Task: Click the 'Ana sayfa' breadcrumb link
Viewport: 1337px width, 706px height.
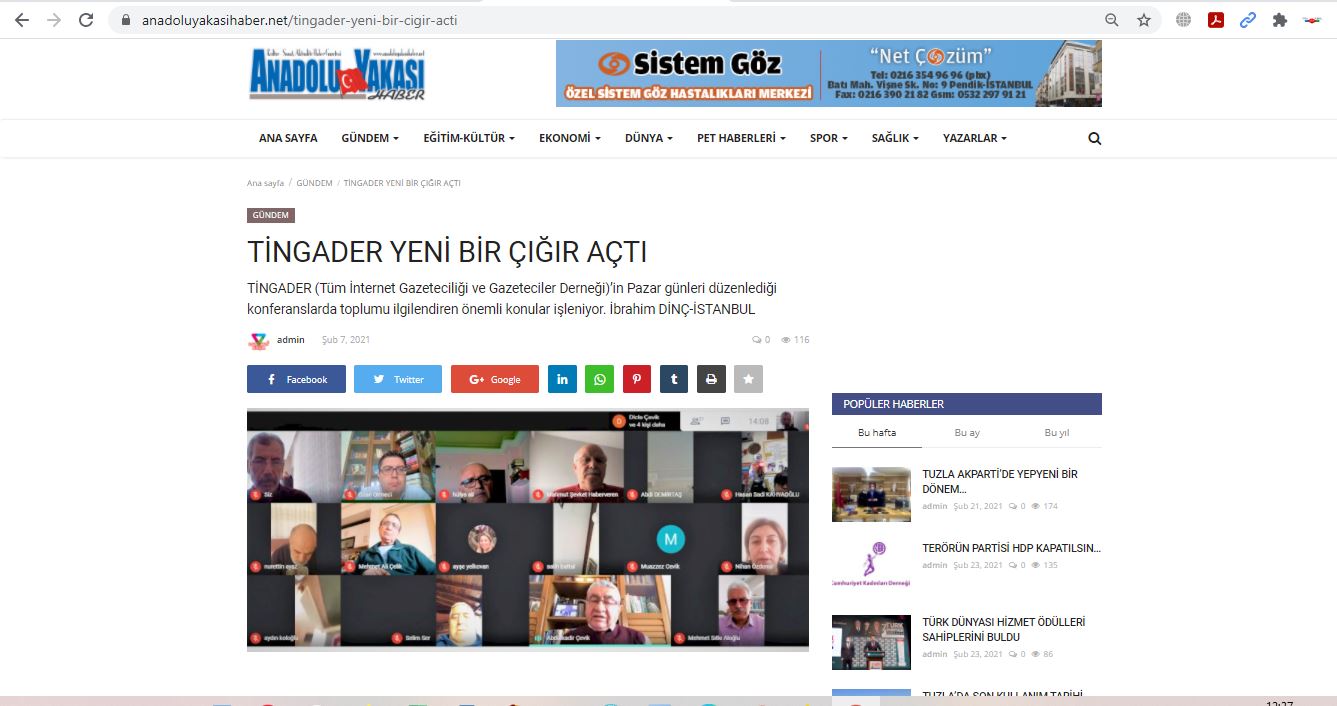Action: coord(265,184)
